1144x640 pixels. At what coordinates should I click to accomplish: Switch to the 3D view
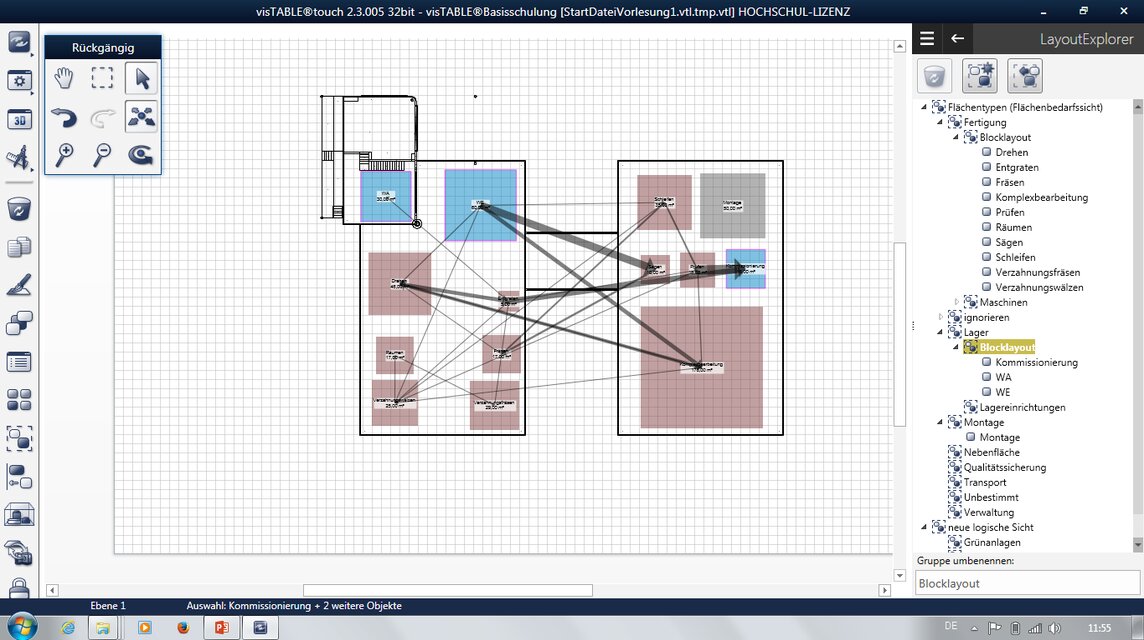coord(19,119)
